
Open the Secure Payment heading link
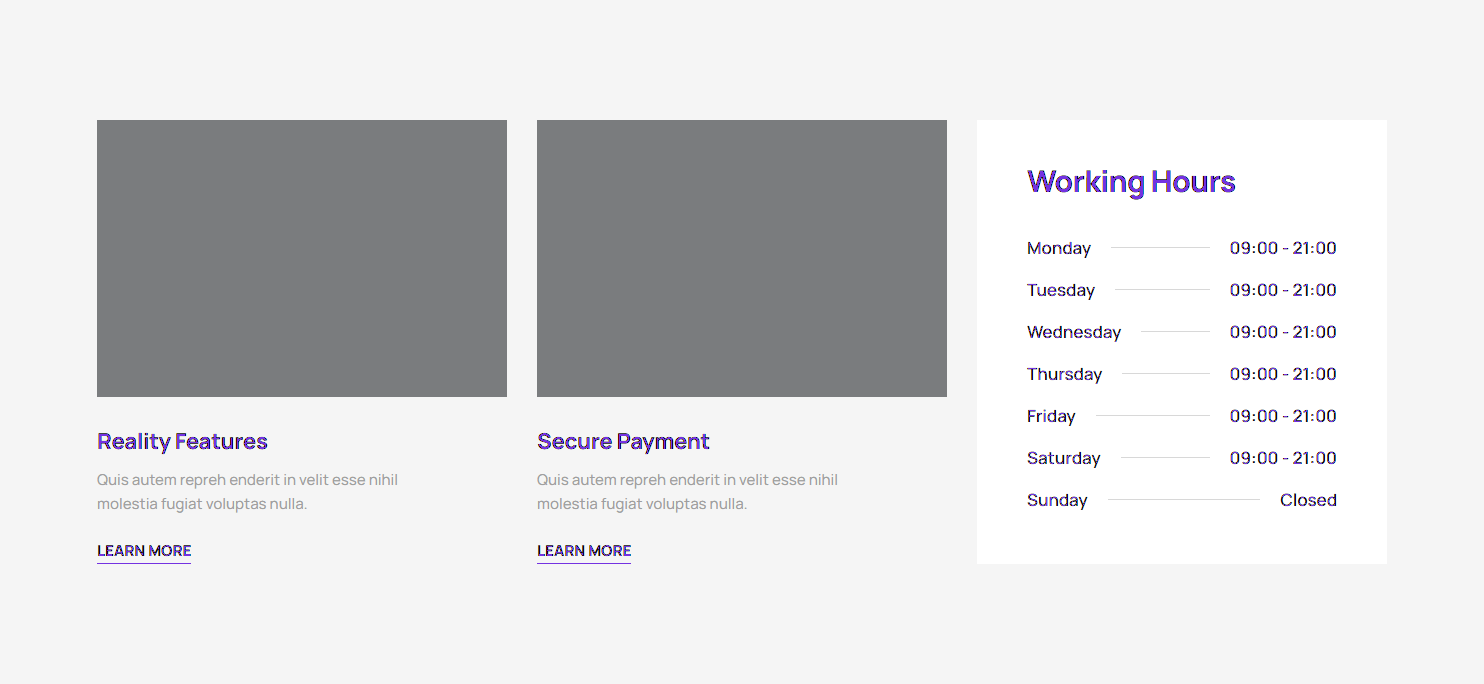623,441
